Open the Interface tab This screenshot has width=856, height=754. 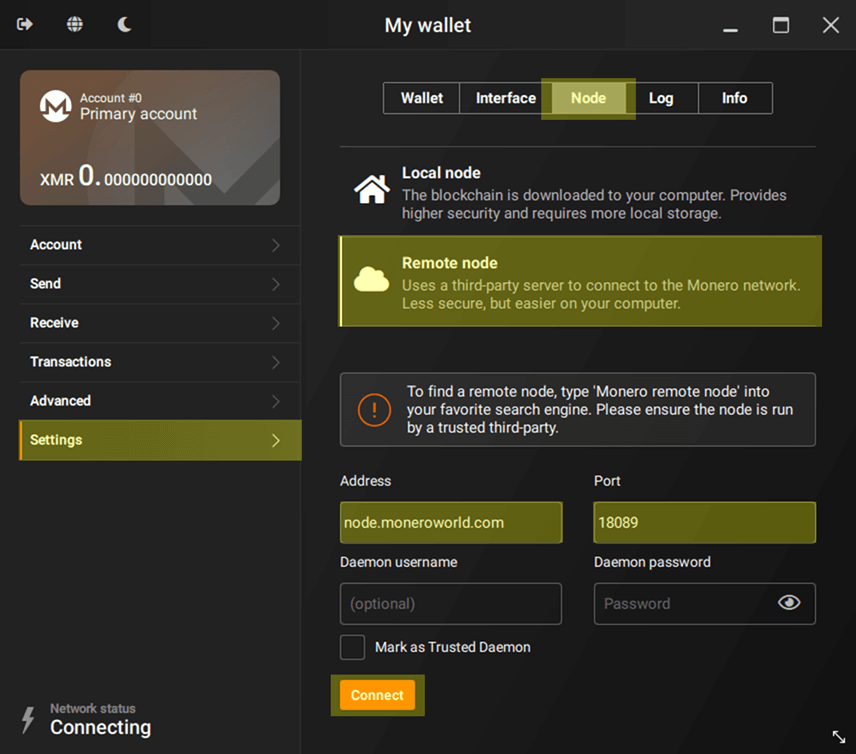tap(505, 98)
